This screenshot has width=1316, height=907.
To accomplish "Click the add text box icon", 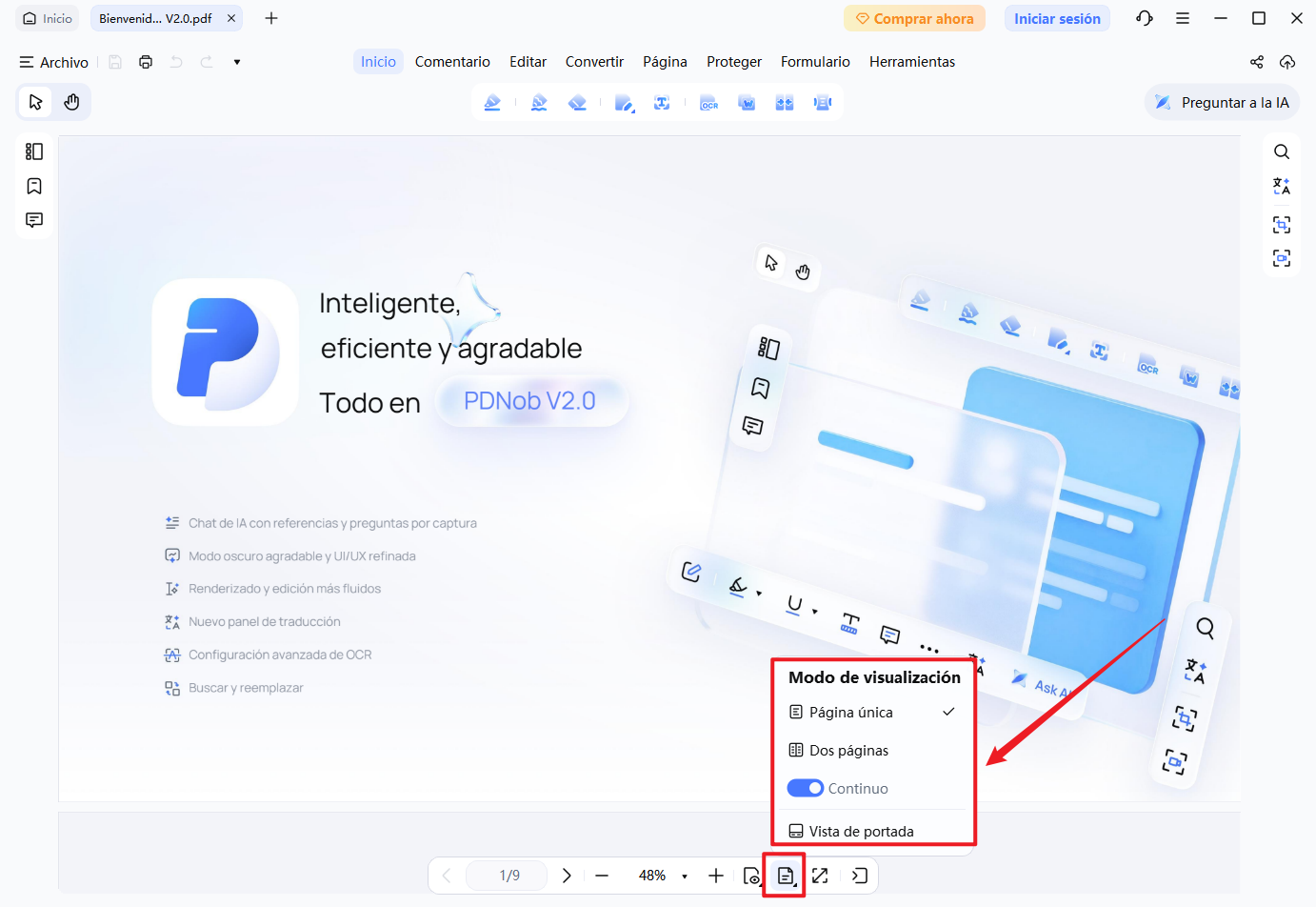I will 662,103.
